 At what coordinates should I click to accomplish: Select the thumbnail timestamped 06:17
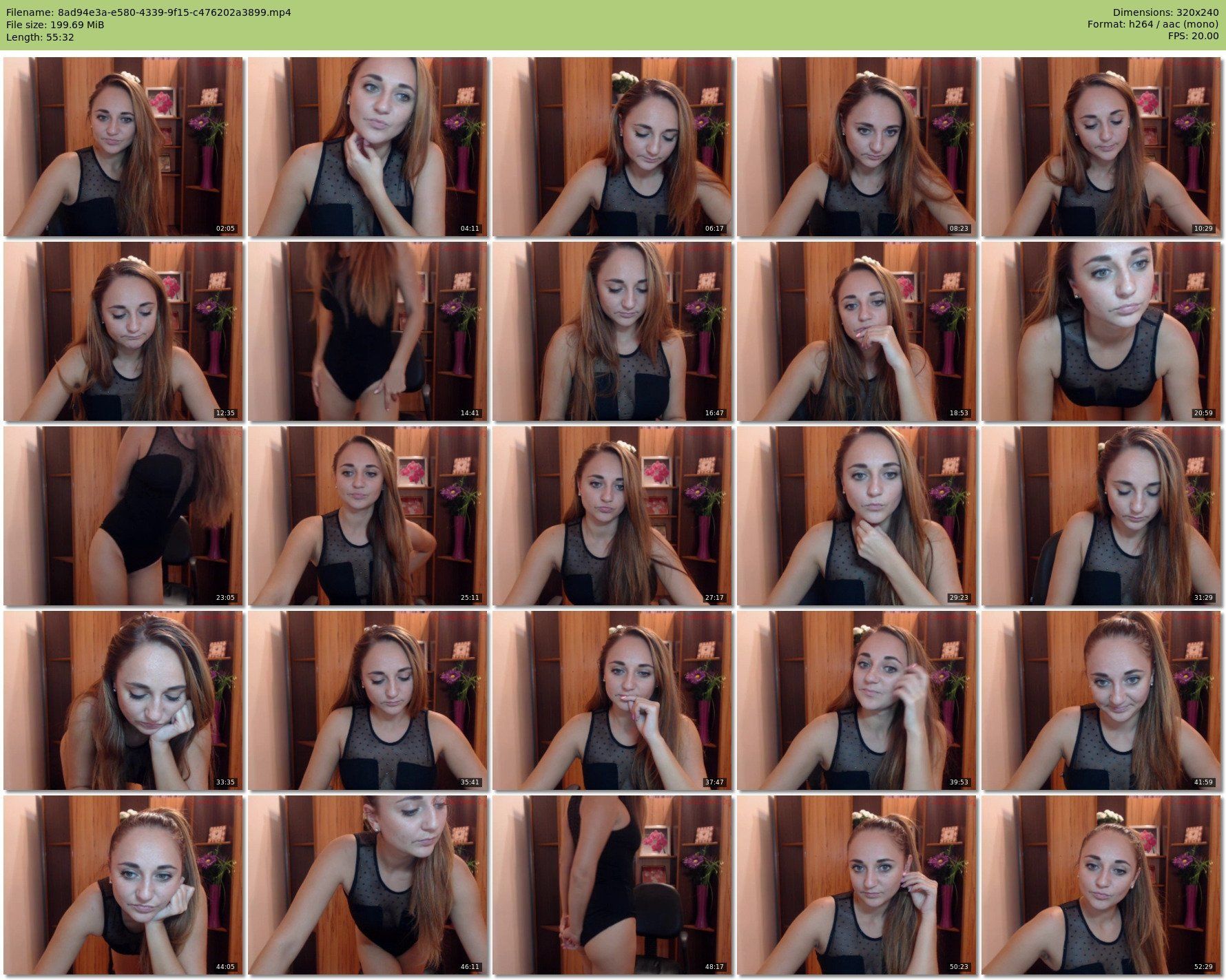point(612,147)
